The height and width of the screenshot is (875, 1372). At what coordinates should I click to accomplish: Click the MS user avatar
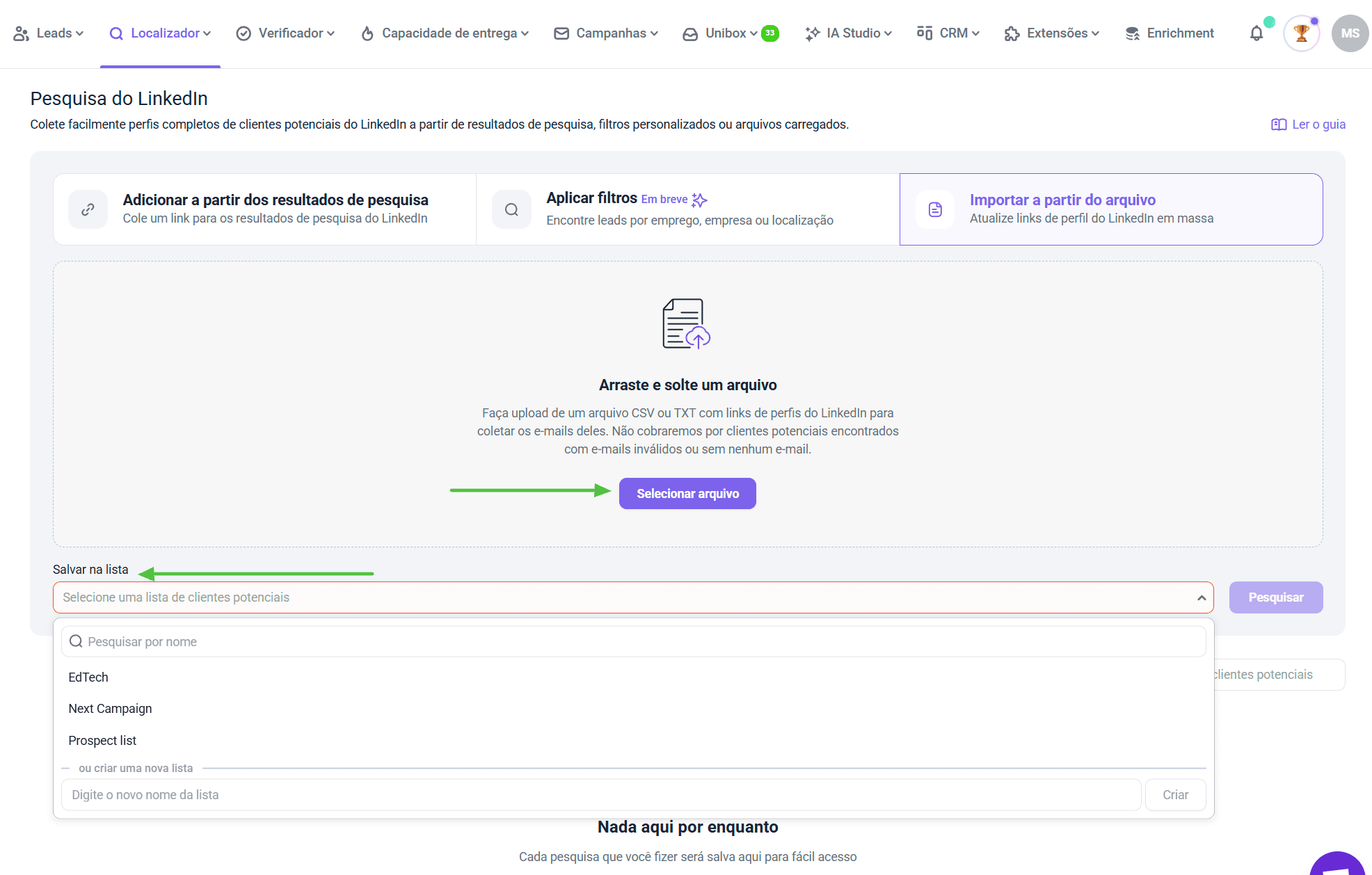click(x=1350, y=33)
